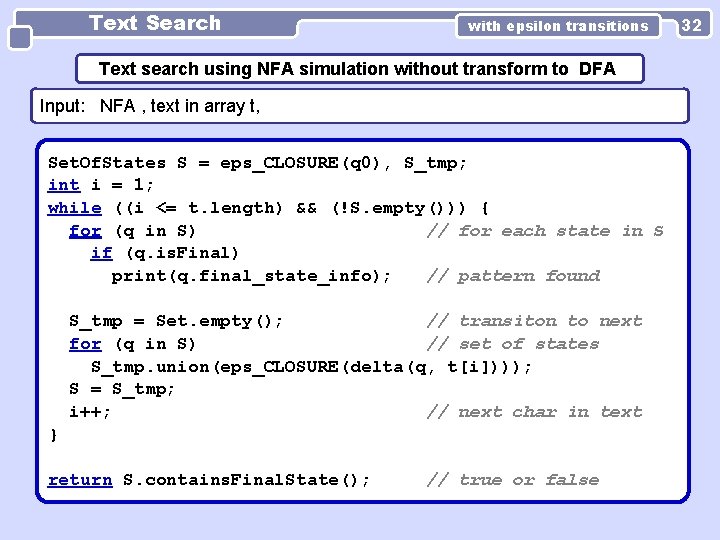Viewport: 720px width, 540px height.
Task: Click the closing brace of the while loop
Action: pyautogui.click(x=54, y=434)
